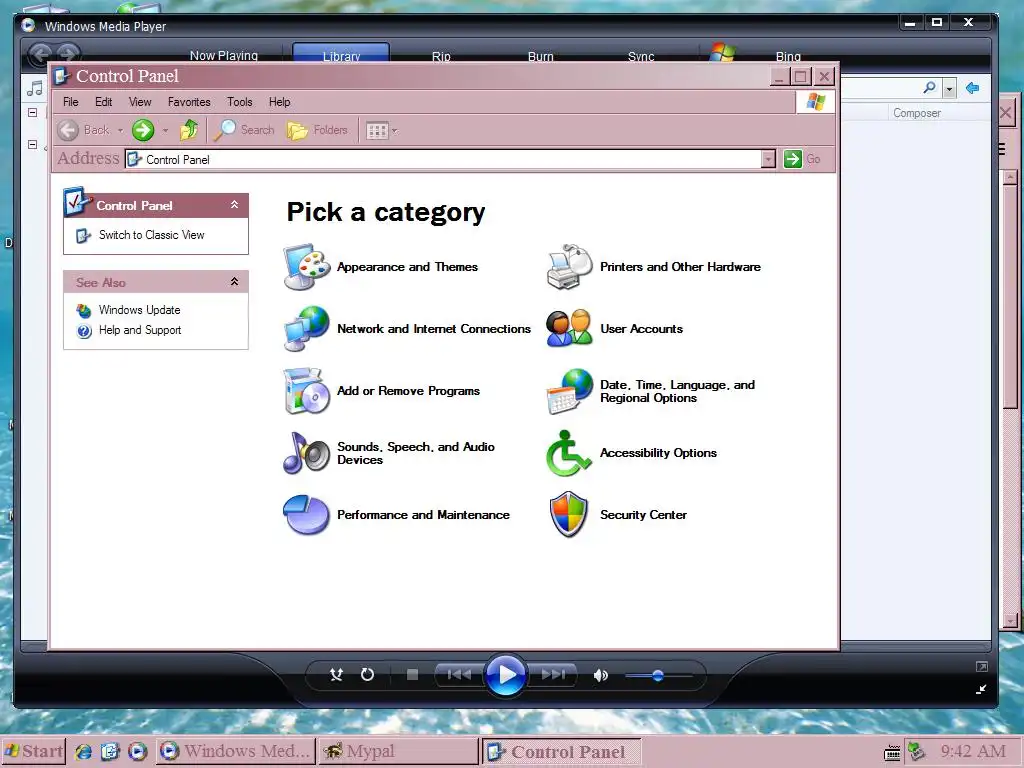Click the Appearance and Themes text link

click(x=408, y=267)
